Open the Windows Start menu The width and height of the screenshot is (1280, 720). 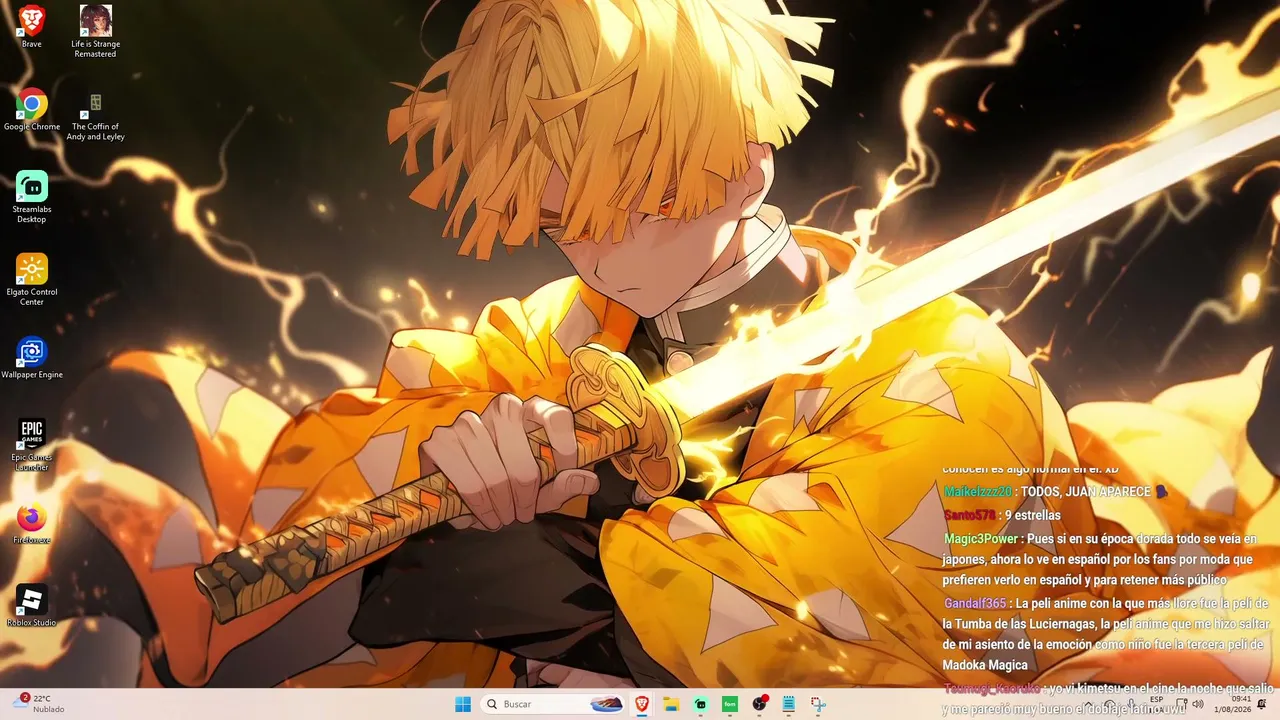(463, 704)
